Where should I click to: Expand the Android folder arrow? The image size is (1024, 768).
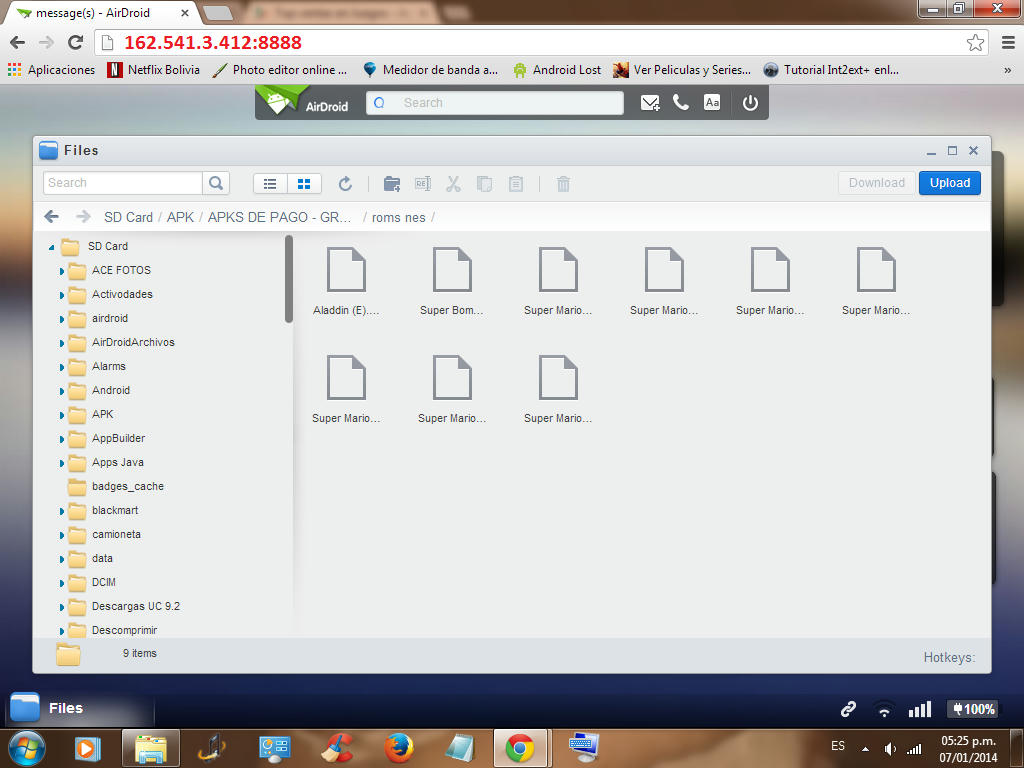pos(62,391)
